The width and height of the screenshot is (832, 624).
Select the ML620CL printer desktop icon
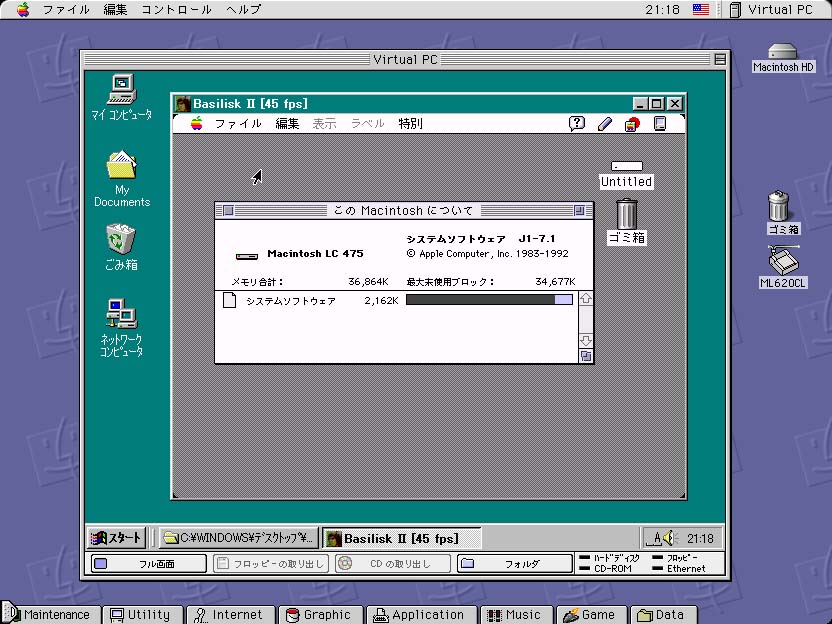coord(783,260)
